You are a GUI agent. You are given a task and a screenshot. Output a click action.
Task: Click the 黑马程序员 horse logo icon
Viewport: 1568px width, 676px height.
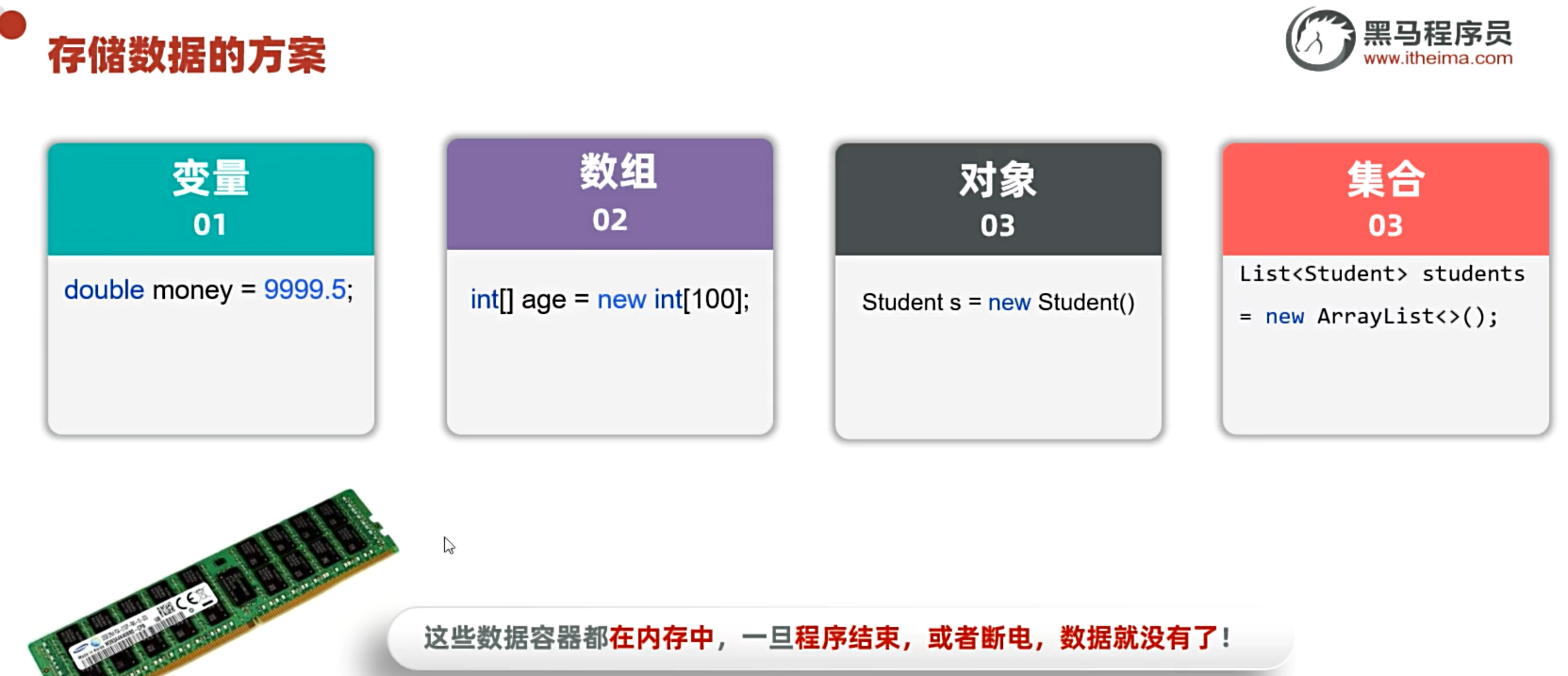pyautogui.click(x=1320, y=40)
